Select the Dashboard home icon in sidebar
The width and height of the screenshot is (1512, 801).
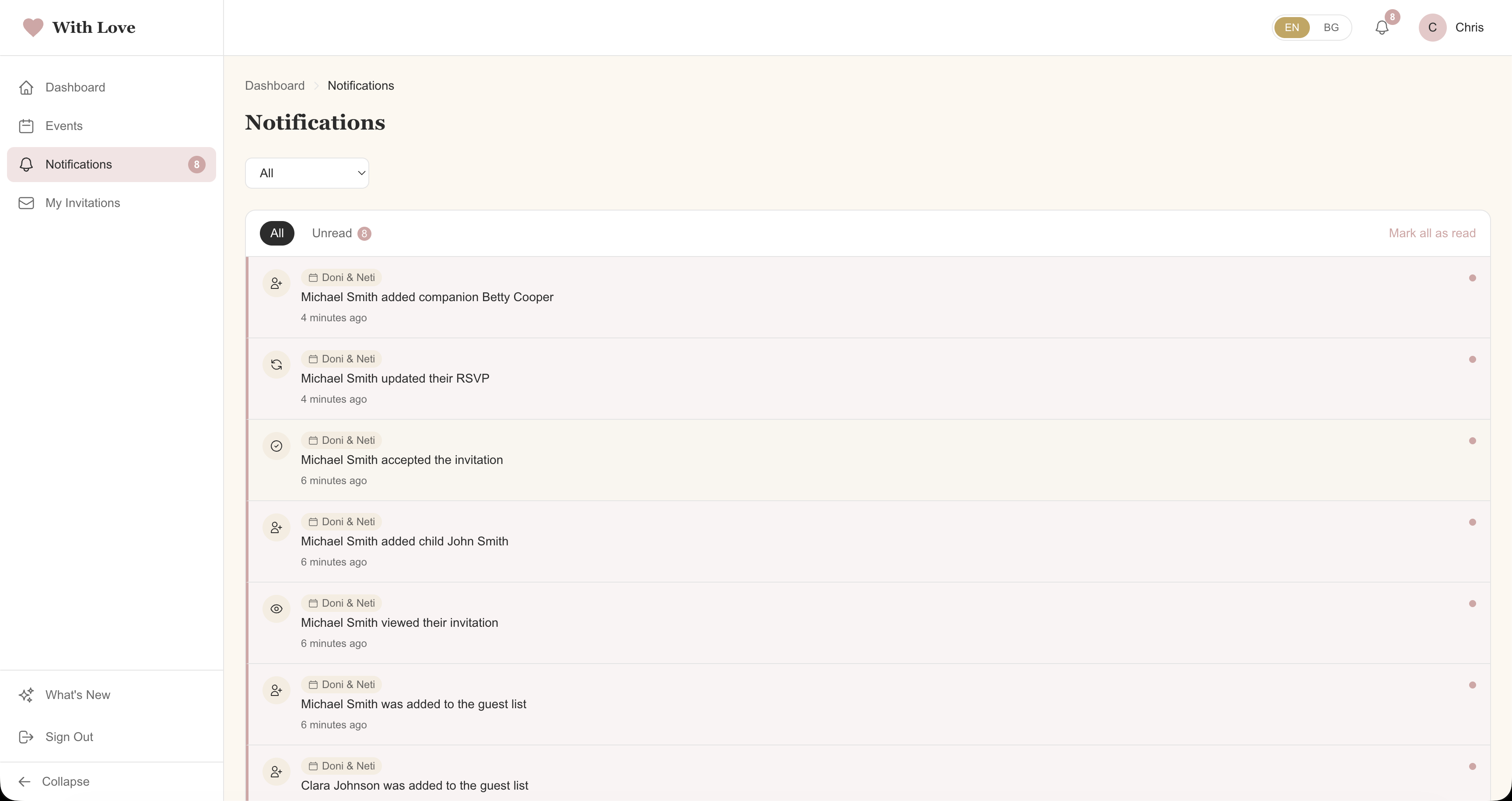[27, 87]
